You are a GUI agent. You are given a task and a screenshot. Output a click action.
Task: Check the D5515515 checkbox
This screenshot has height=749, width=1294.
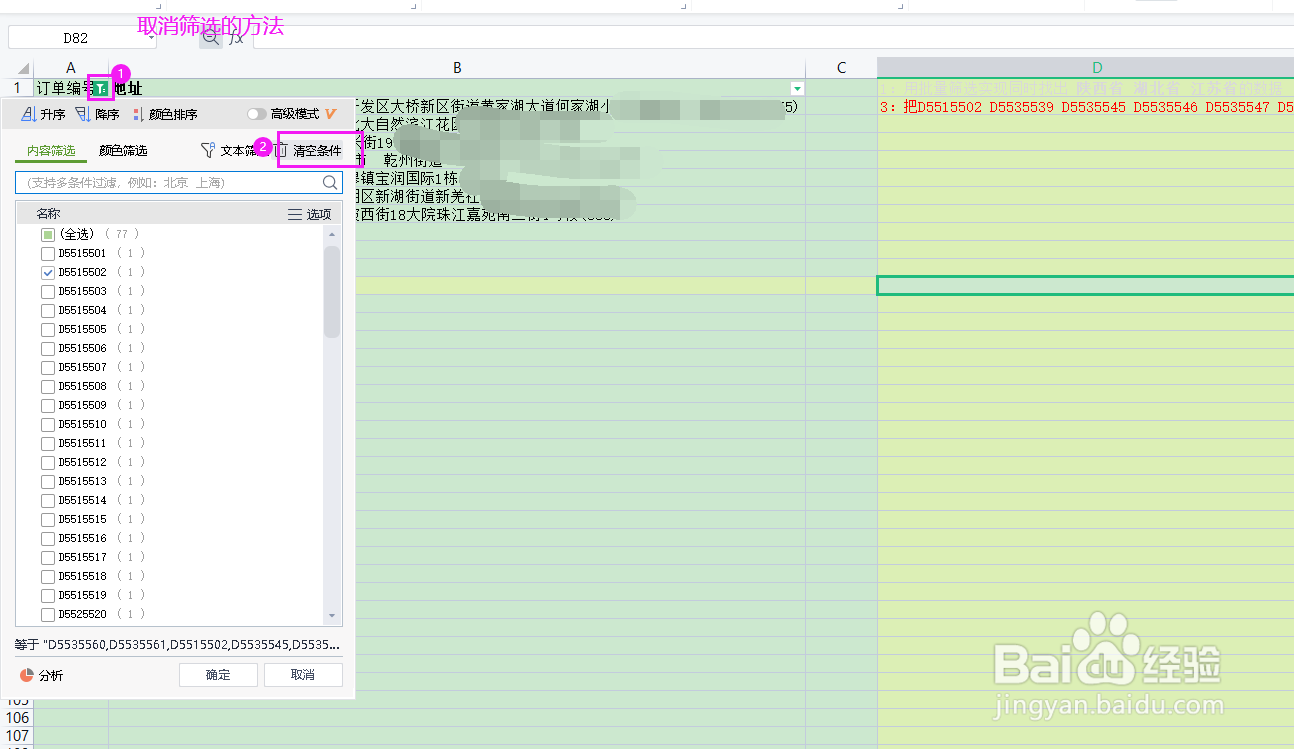tap(47, 519)
